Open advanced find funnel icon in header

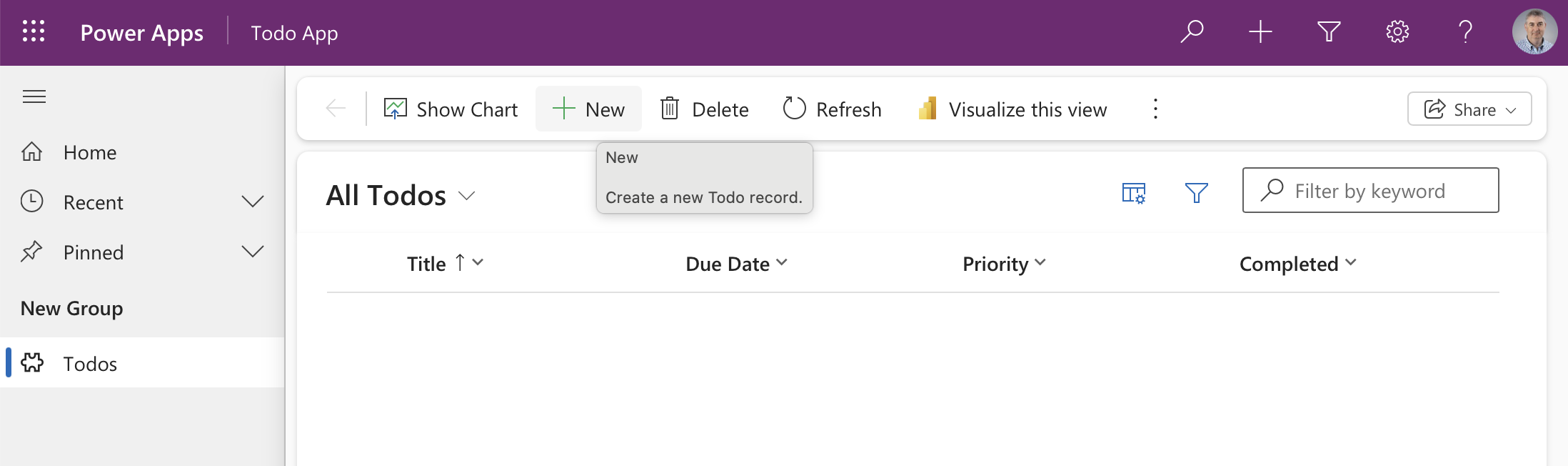point(1329,31)
